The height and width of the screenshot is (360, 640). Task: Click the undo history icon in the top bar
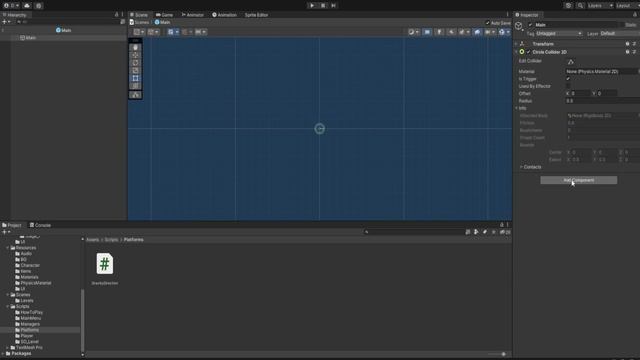(x=569, y=6)
